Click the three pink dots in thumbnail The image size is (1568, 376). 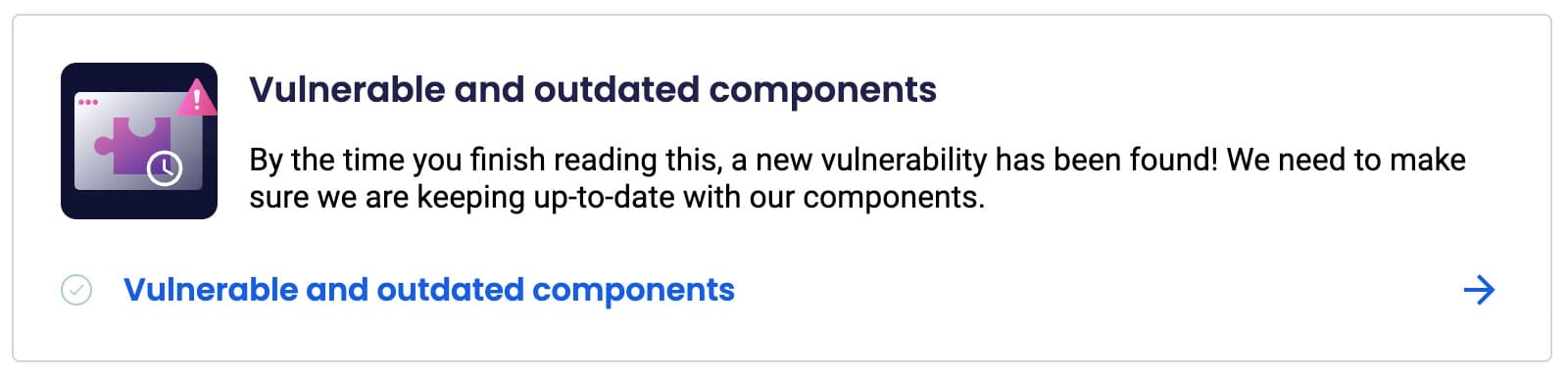pyautogui.click(x=87, y=102)
